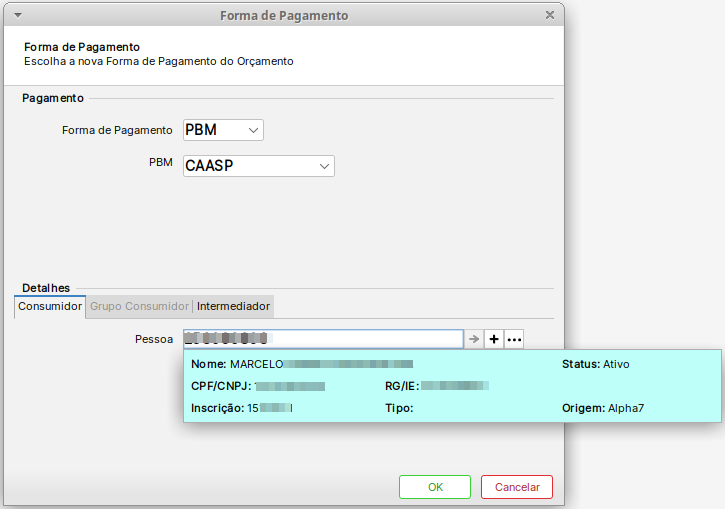The image size is (725, 509).
Task: Switch to the Consumidor tab
Action: coord(50,307)
